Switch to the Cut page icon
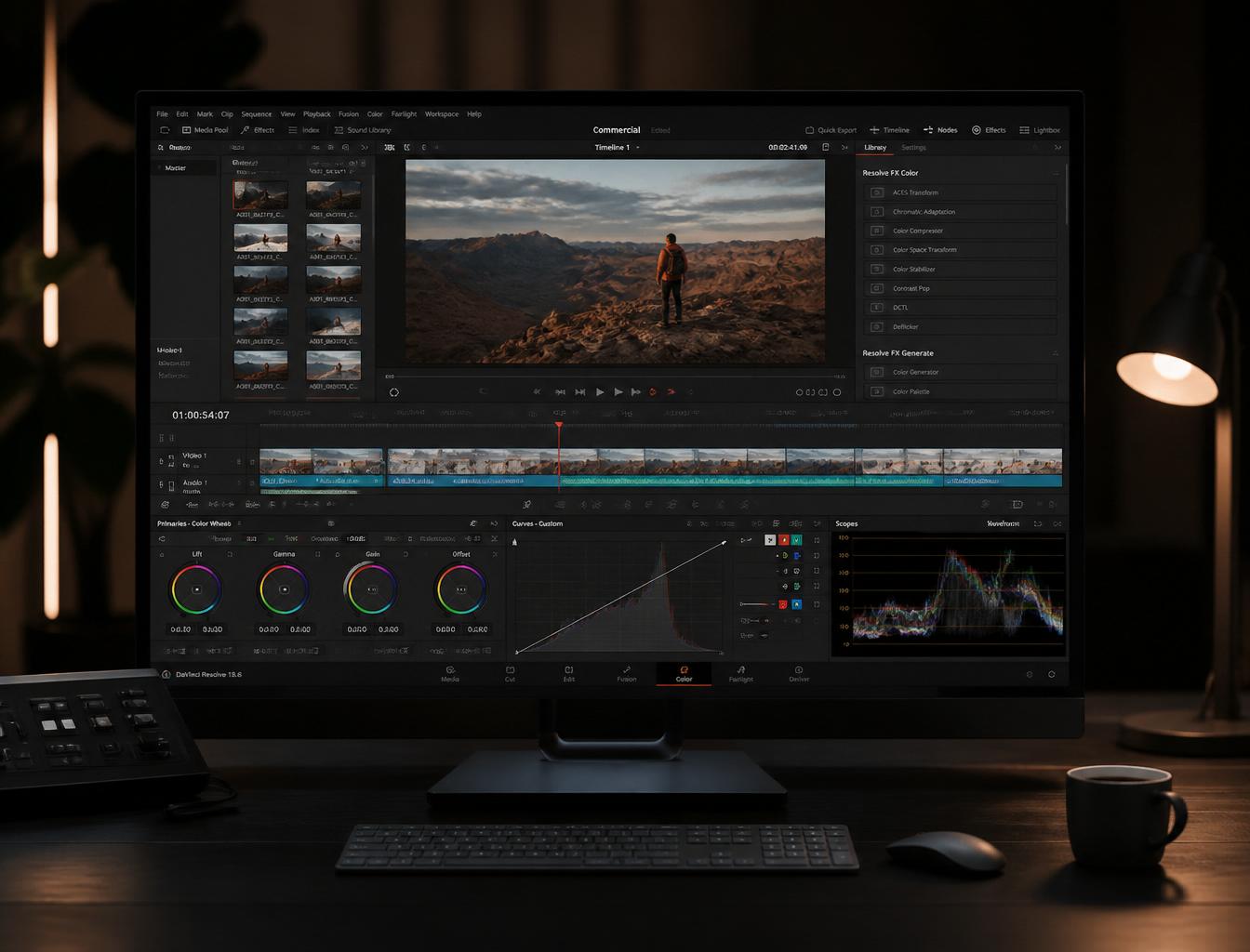 point(510,669)
